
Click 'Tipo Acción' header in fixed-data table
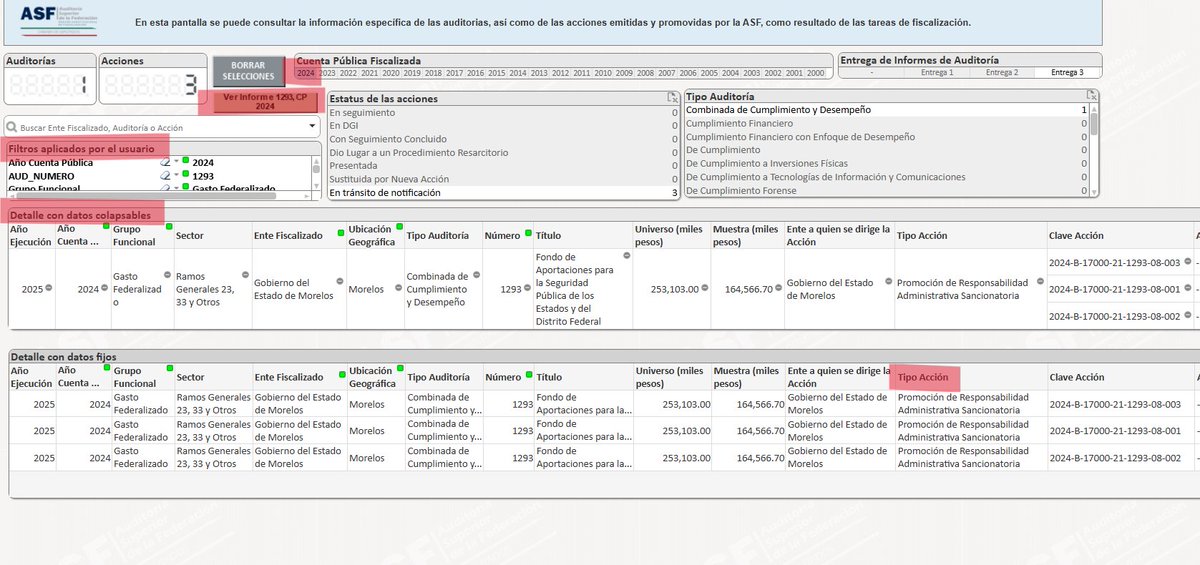[923, 377]
